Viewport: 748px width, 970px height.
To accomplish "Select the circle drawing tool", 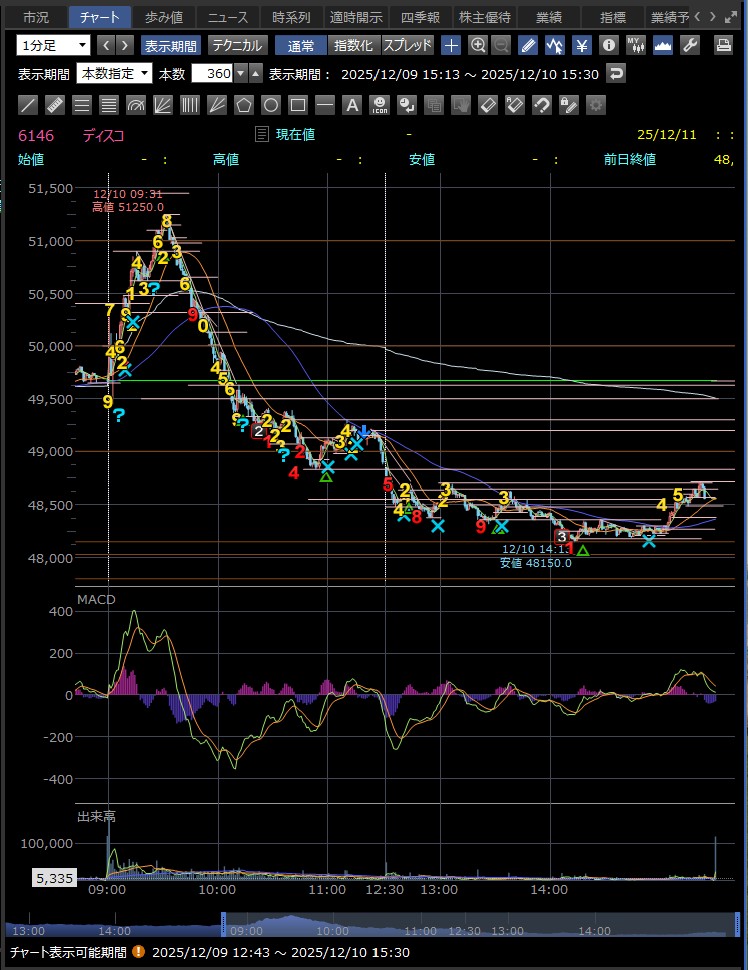I will click(x=270, y=104).
